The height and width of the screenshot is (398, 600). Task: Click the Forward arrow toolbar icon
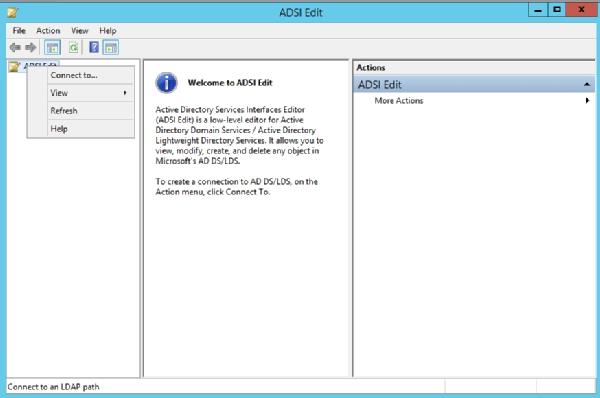(x=31, y=47)
